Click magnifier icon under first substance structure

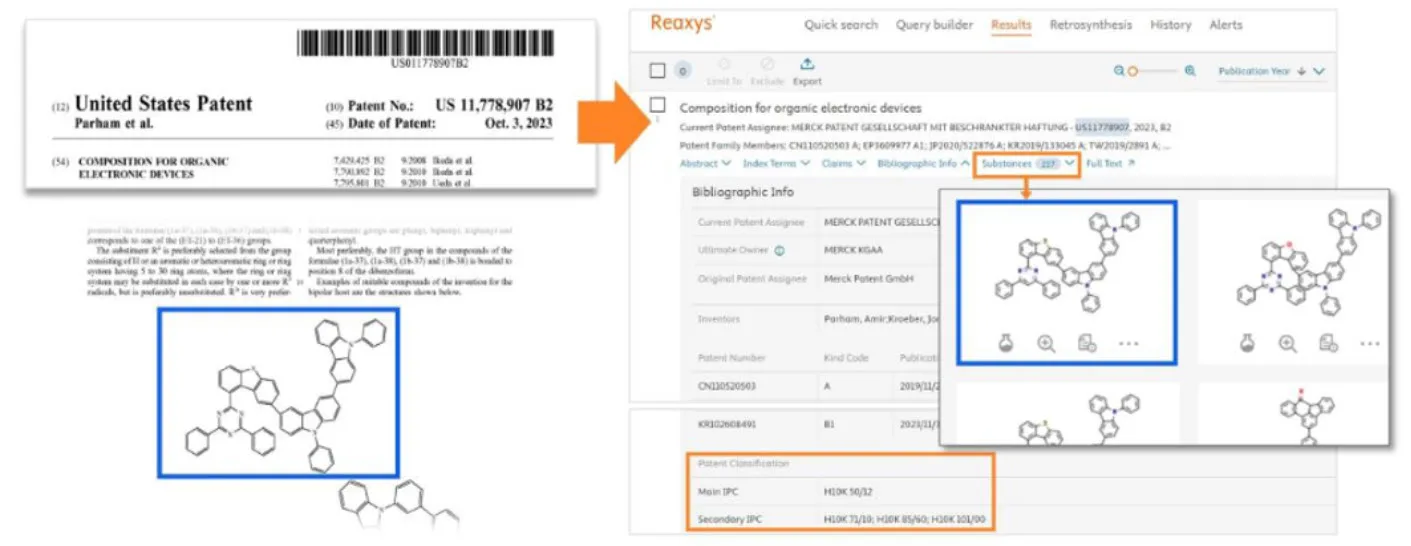tap(1046, 343)
